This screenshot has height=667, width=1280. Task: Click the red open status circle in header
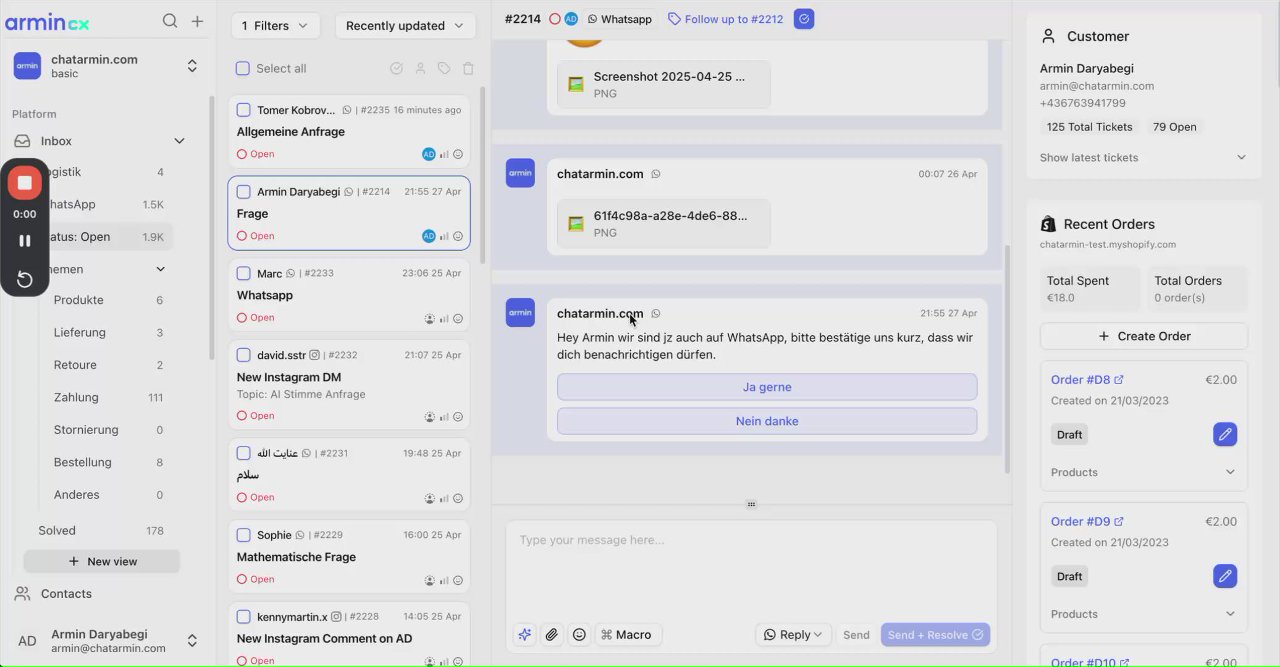click(555, 19)
